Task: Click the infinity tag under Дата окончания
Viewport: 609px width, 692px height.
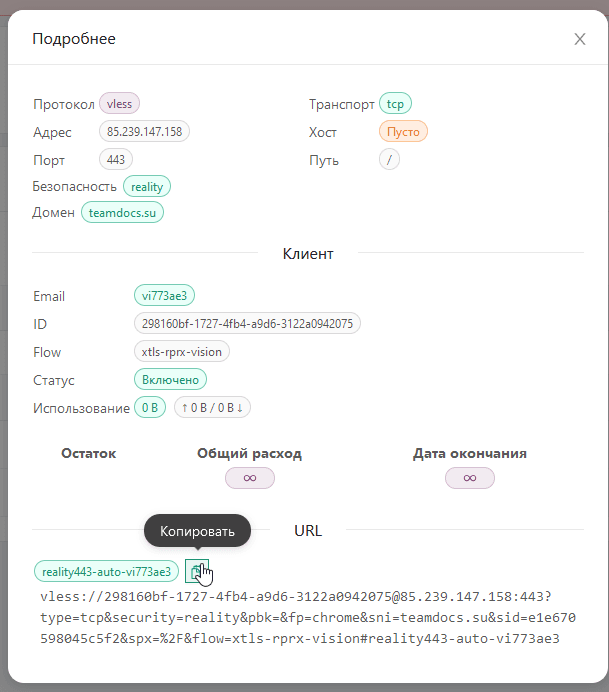Action: pos(470,479)
